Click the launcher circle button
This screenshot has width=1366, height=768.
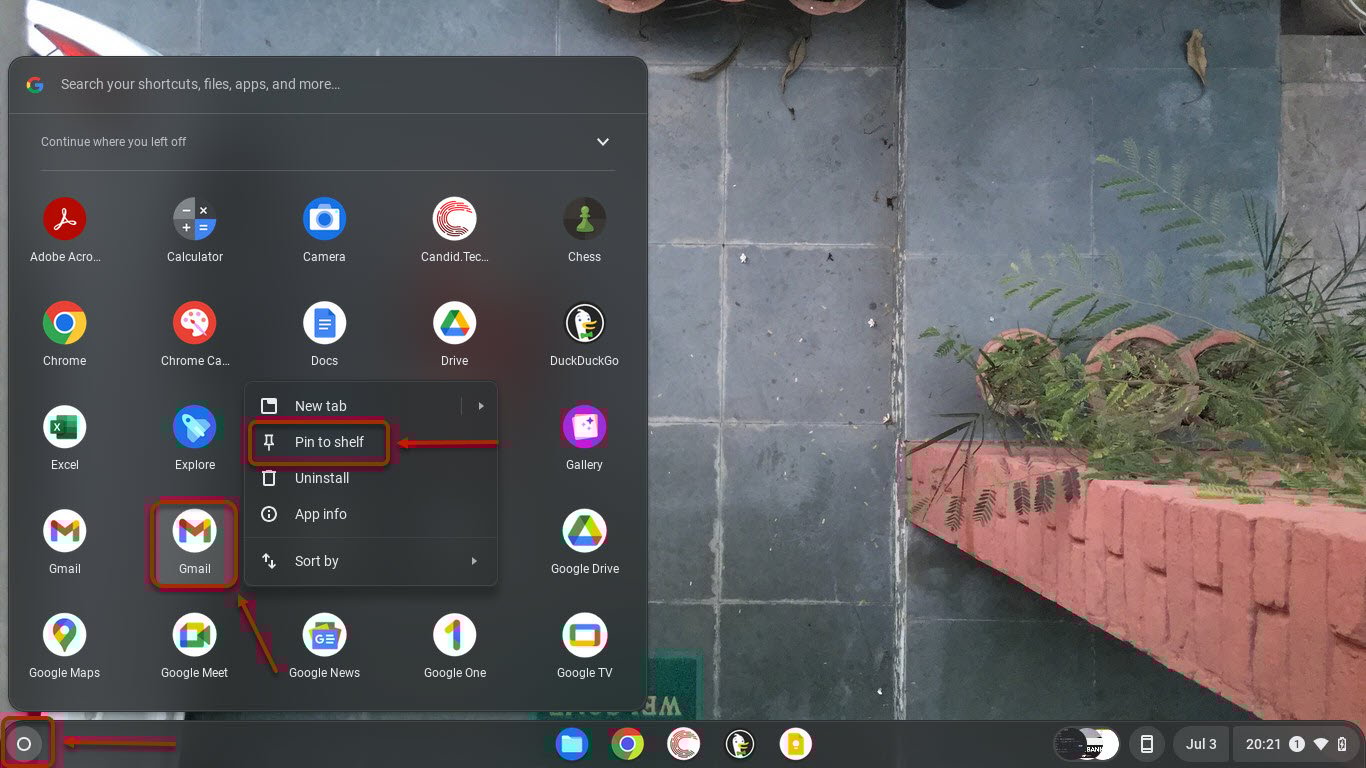coord(25,744)
